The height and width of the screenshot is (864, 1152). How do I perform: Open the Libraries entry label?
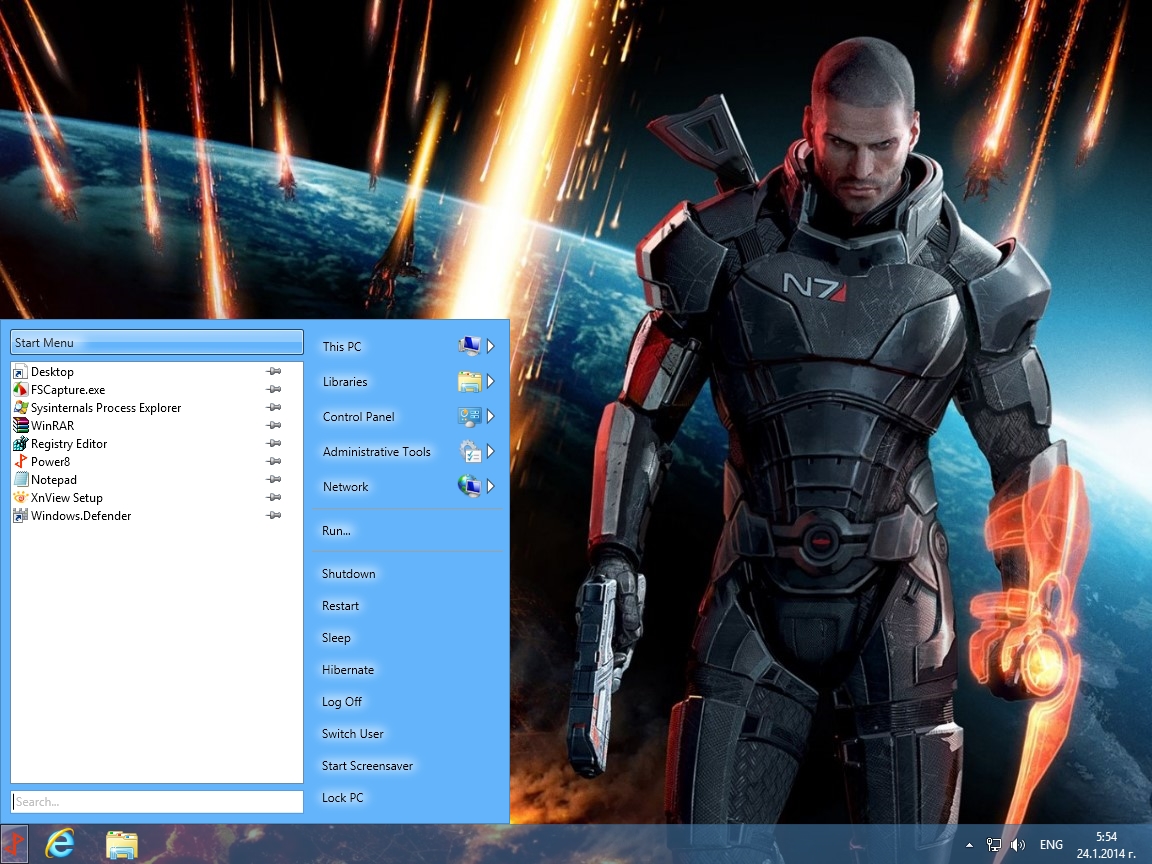click(x=345, y=381)
